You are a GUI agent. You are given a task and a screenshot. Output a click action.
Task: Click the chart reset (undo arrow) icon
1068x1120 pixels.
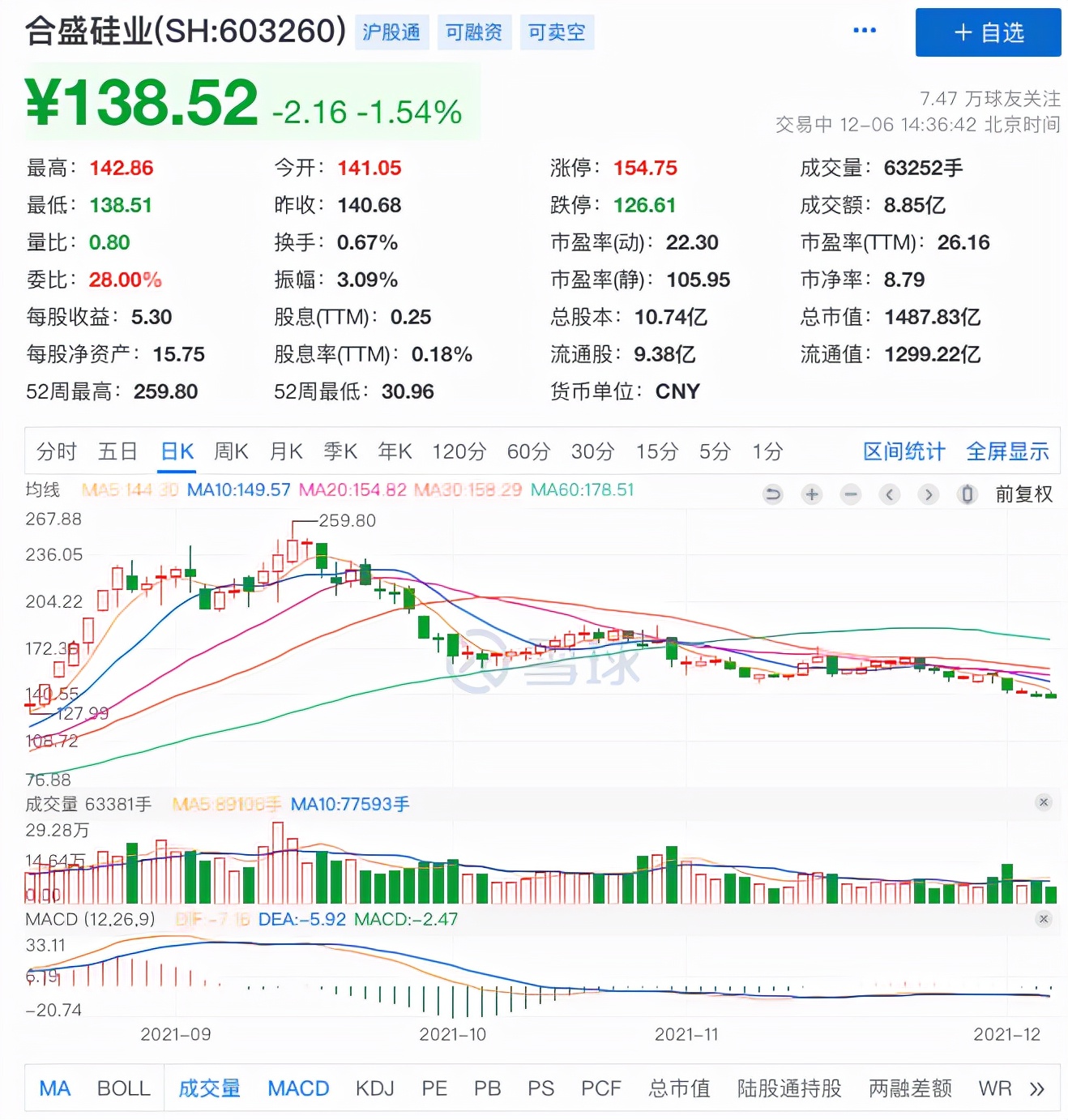(x=773, y=494)
